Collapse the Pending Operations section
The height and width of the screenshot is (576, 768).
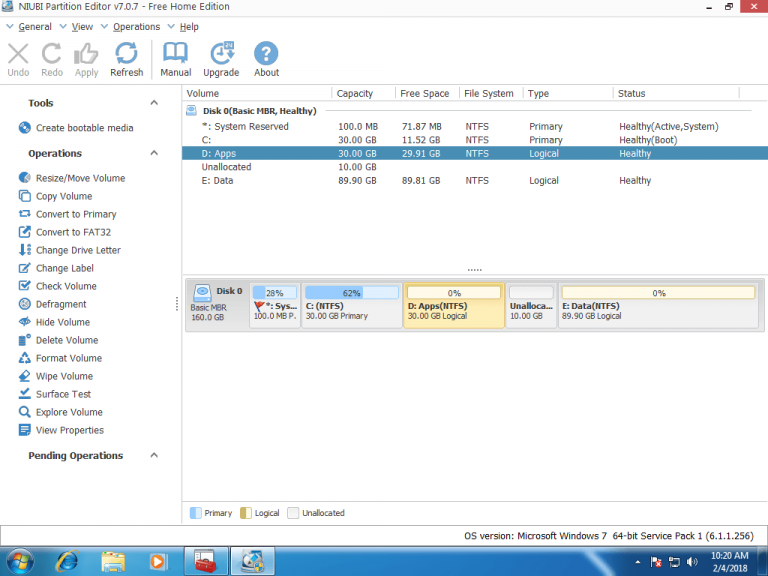coord(154,456)
